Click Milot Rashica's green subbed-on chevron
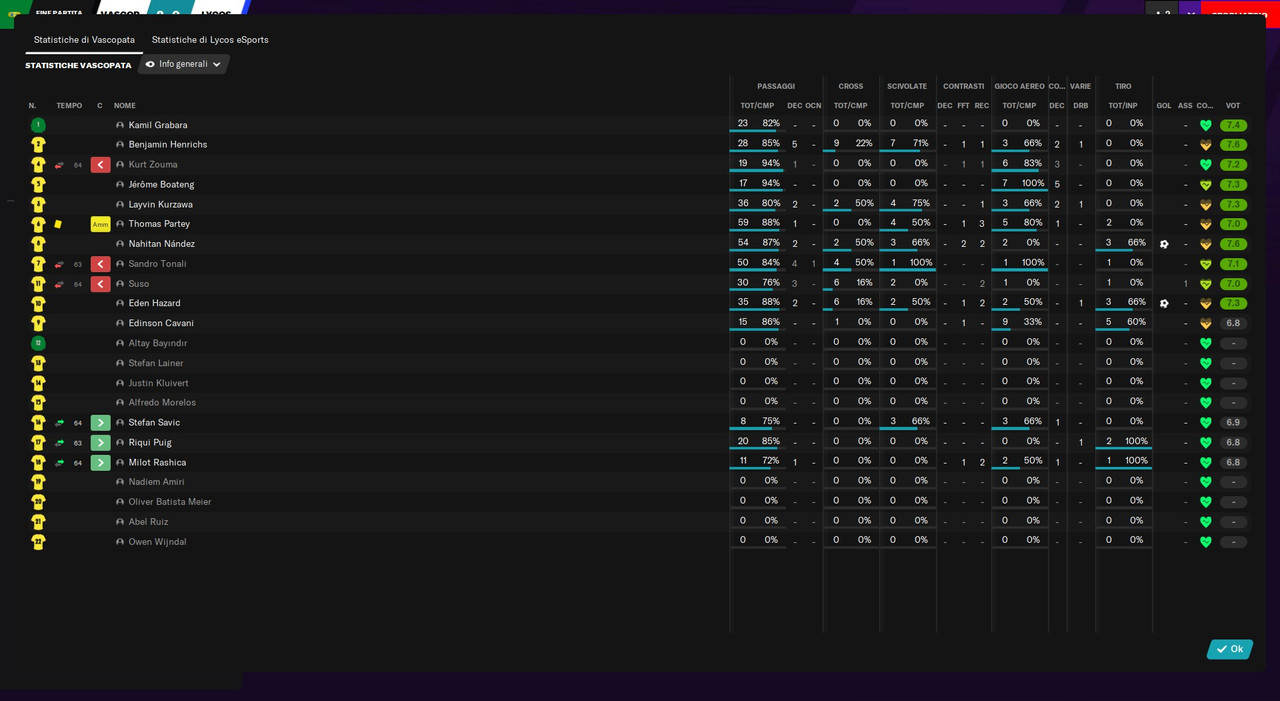1280x701 pixels. (x=100, y=463)
